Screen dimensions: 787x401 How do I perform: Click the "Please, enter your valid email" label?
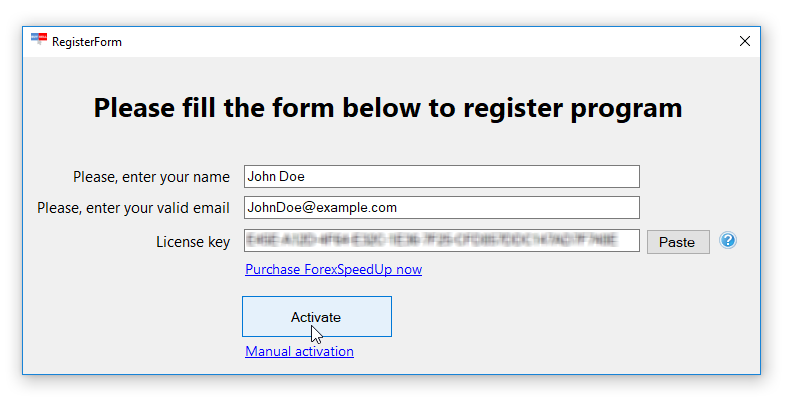(x=133, y=208)
